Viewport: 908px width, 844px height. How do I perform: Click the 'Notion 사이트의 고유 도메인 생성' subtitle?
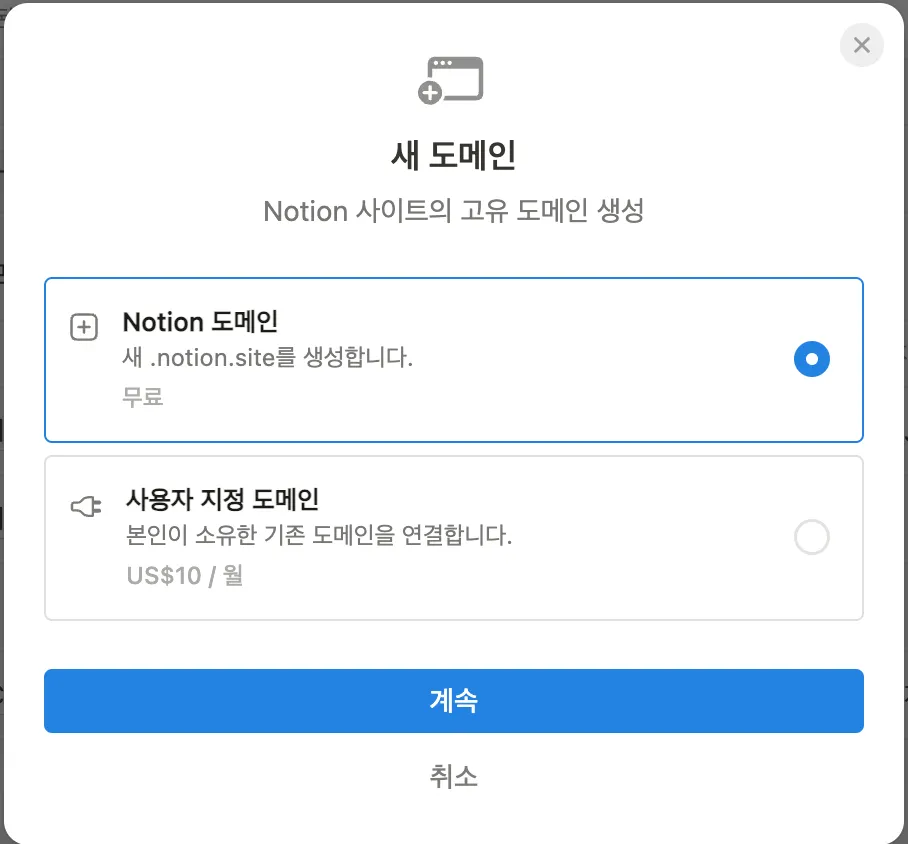tap(453, 212)
